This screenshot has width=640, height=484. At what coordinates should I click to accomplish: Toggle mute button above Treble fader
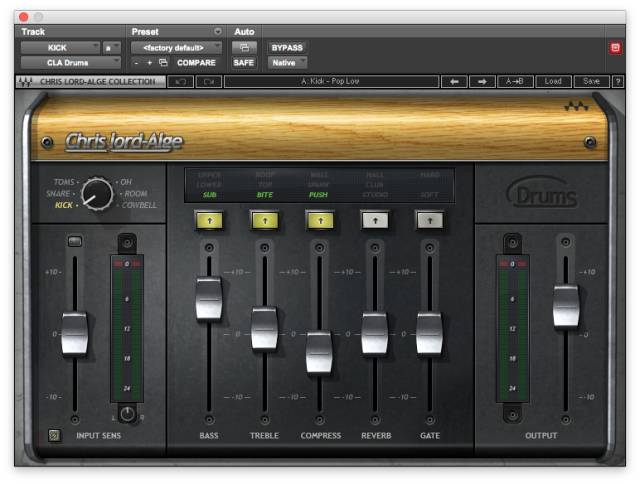point(264,248)
